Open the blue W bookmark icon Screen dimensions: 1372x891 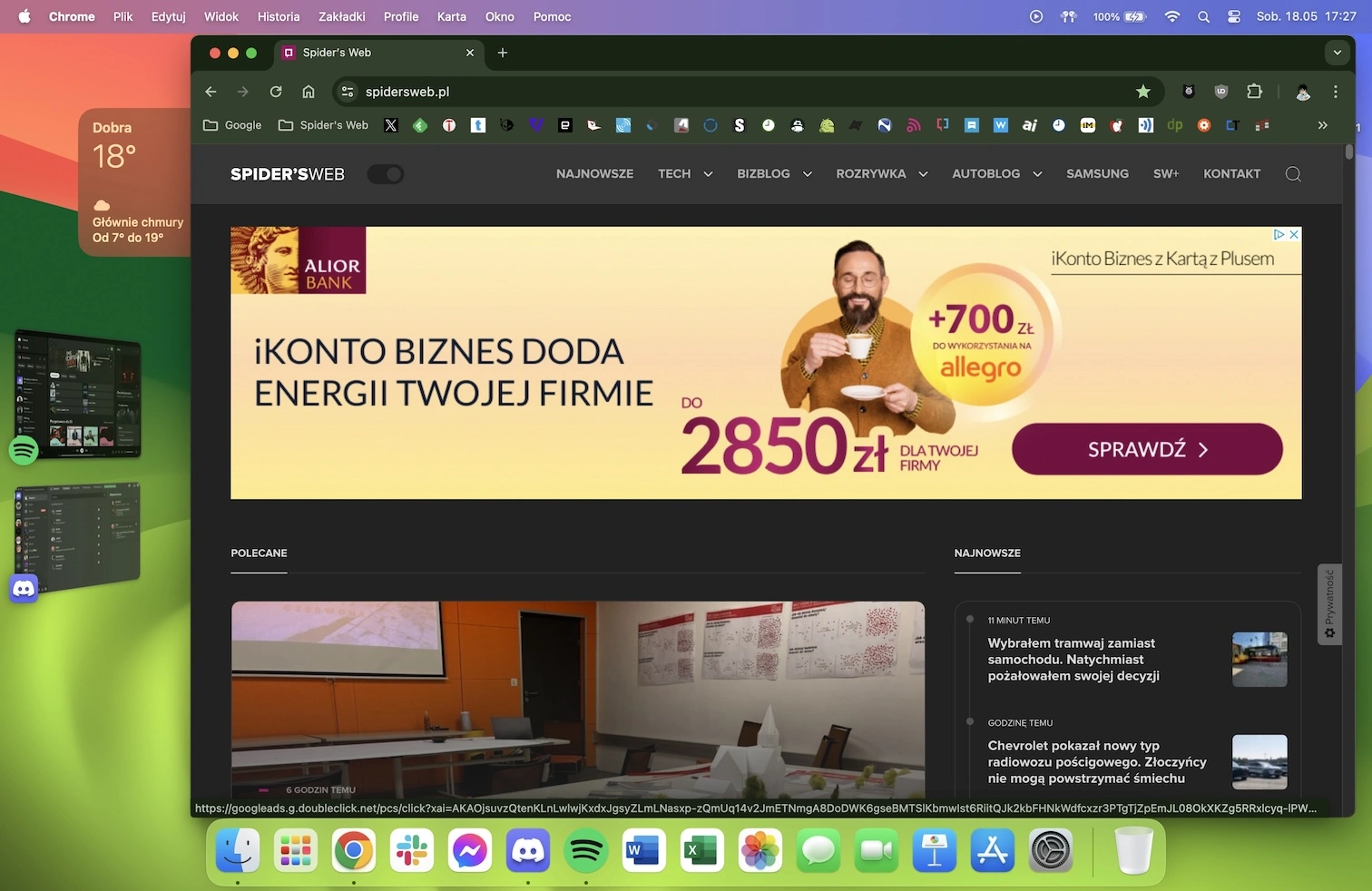1001,125
